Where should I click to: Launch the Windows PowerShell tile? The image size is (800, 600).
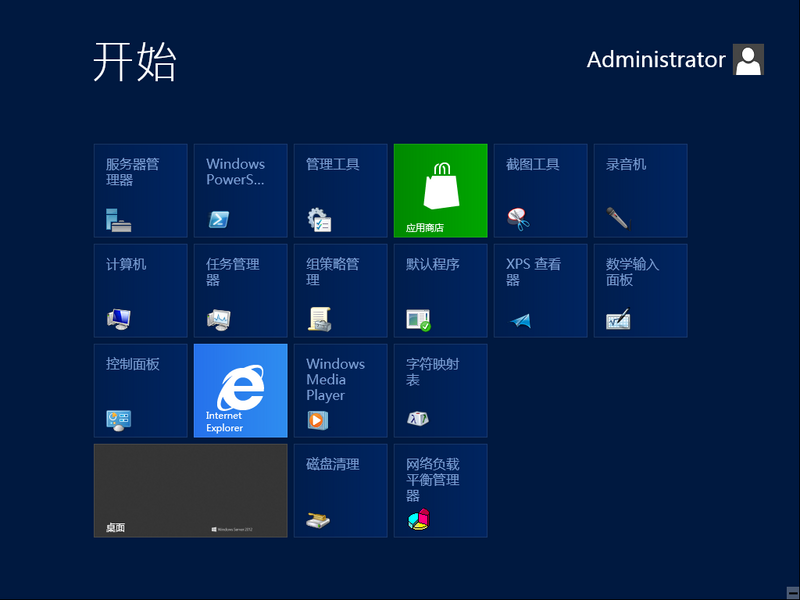240,190
